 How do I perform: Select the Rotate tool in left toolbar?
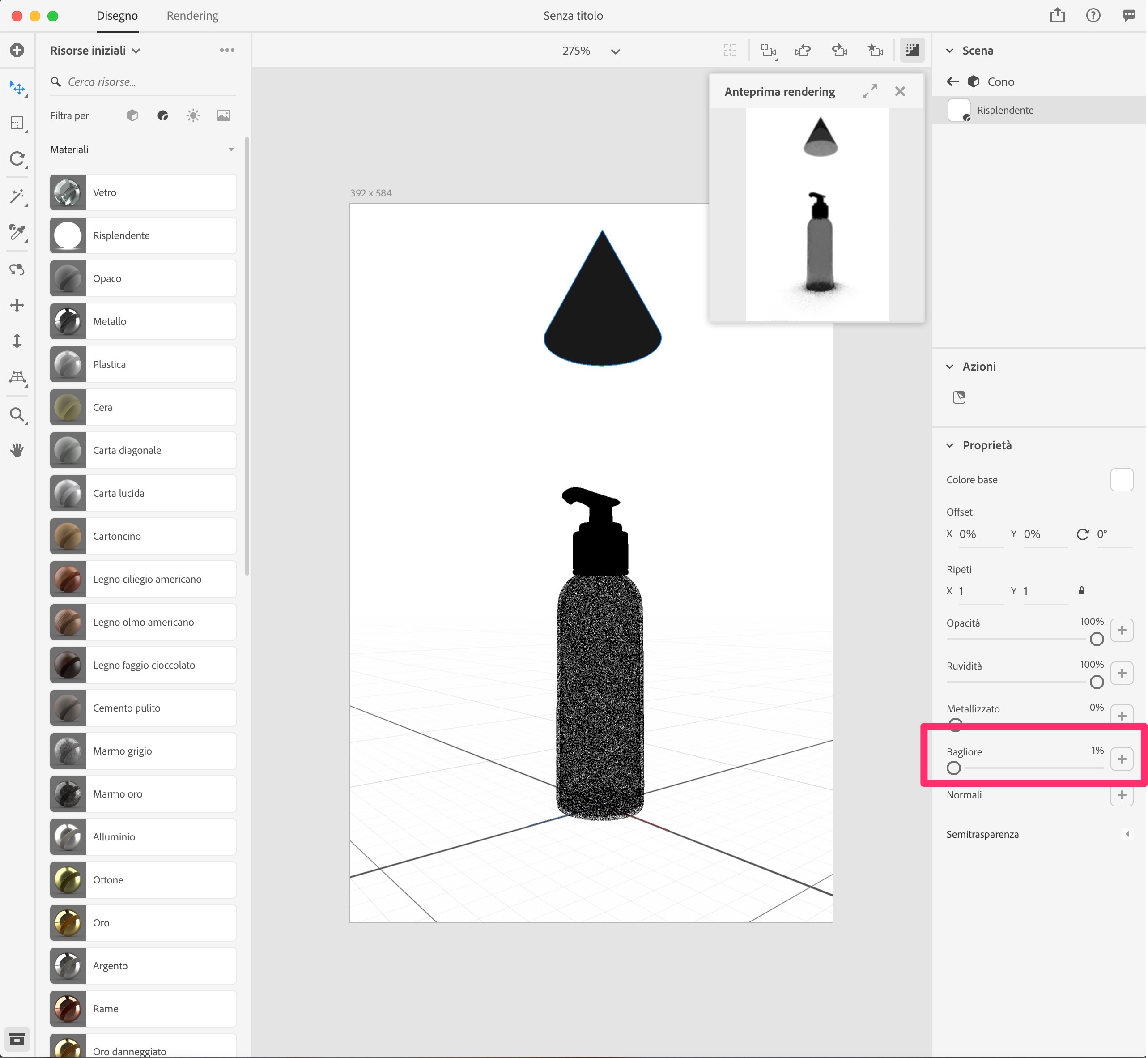pos(17,158)
